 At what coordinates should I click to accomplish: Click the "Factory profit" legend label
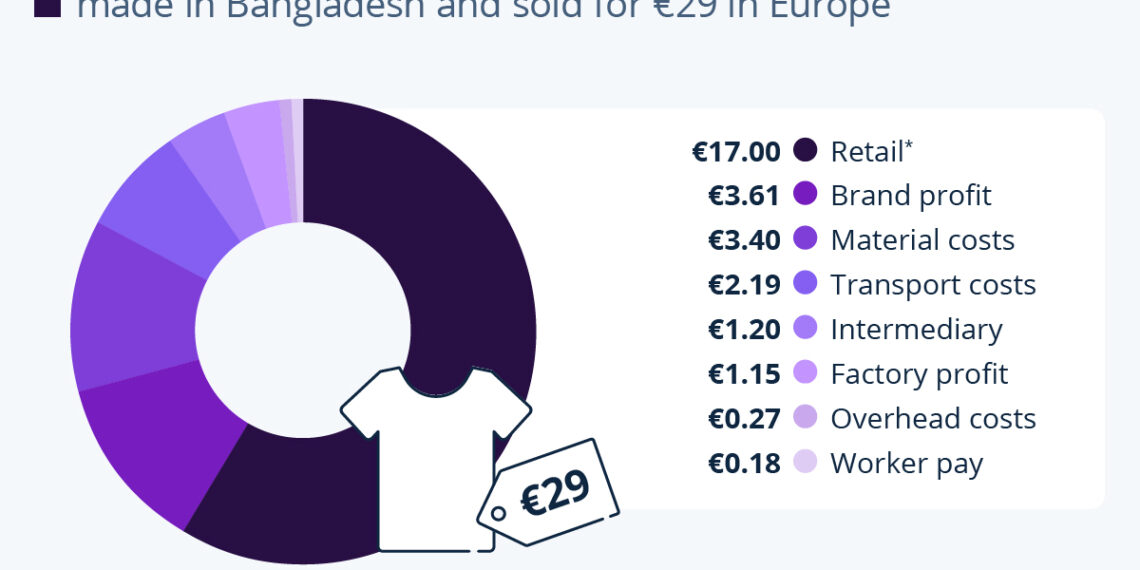point(918,374)
